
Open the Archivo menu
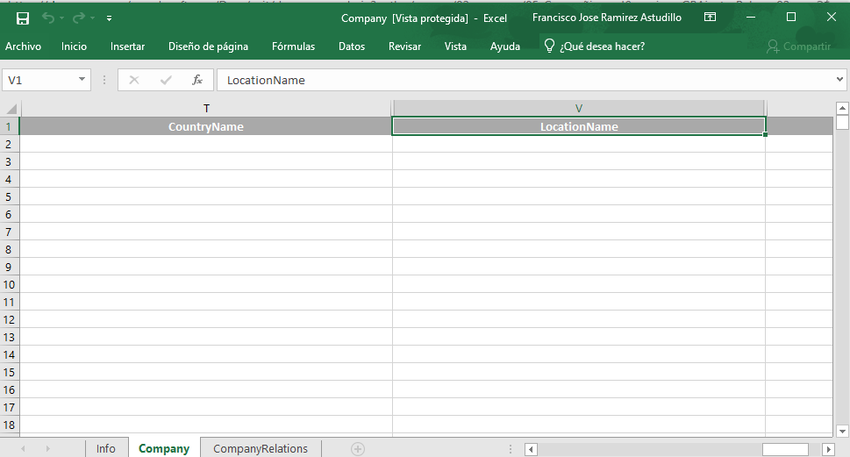pyautogui.click(x=23, y=46)
